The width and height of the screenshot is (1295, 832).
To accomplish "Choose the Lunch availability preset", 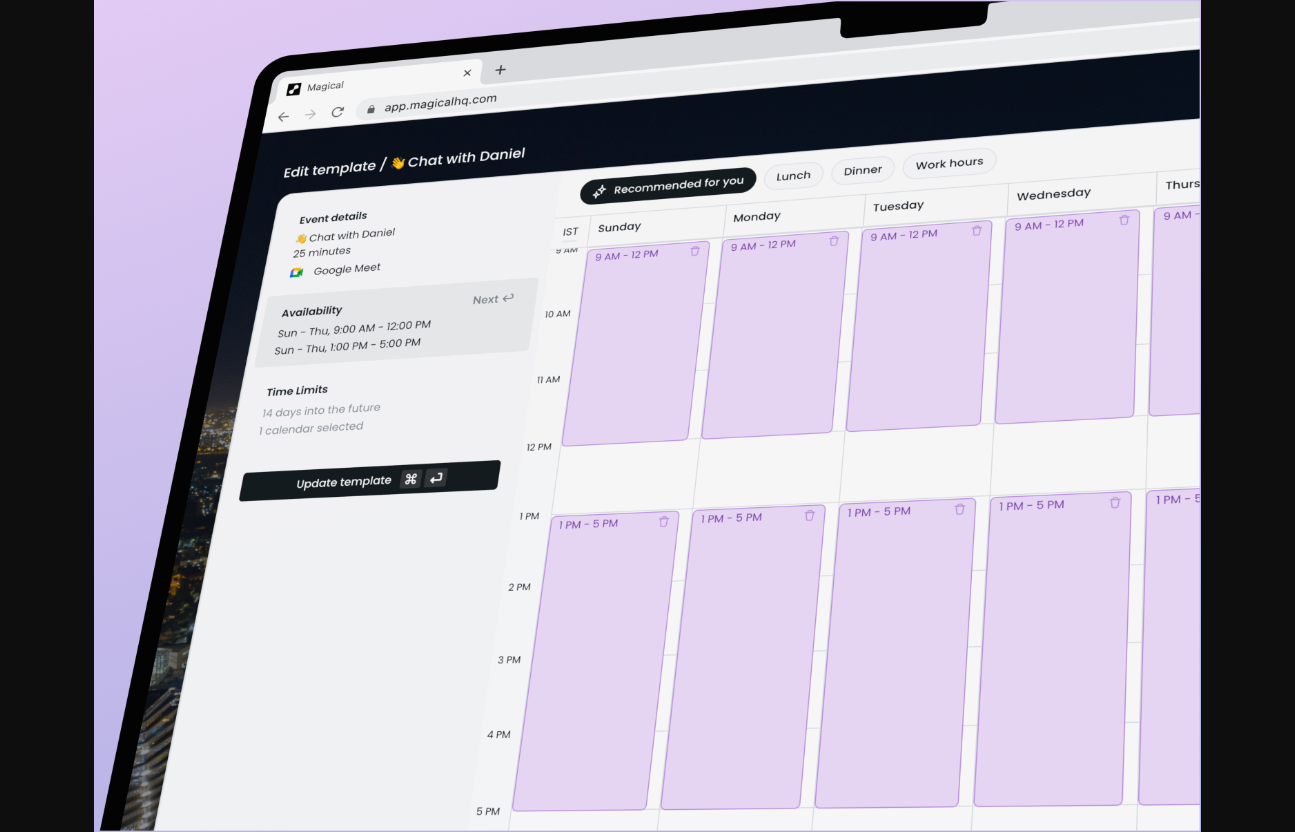I will [x=794, y=176].
